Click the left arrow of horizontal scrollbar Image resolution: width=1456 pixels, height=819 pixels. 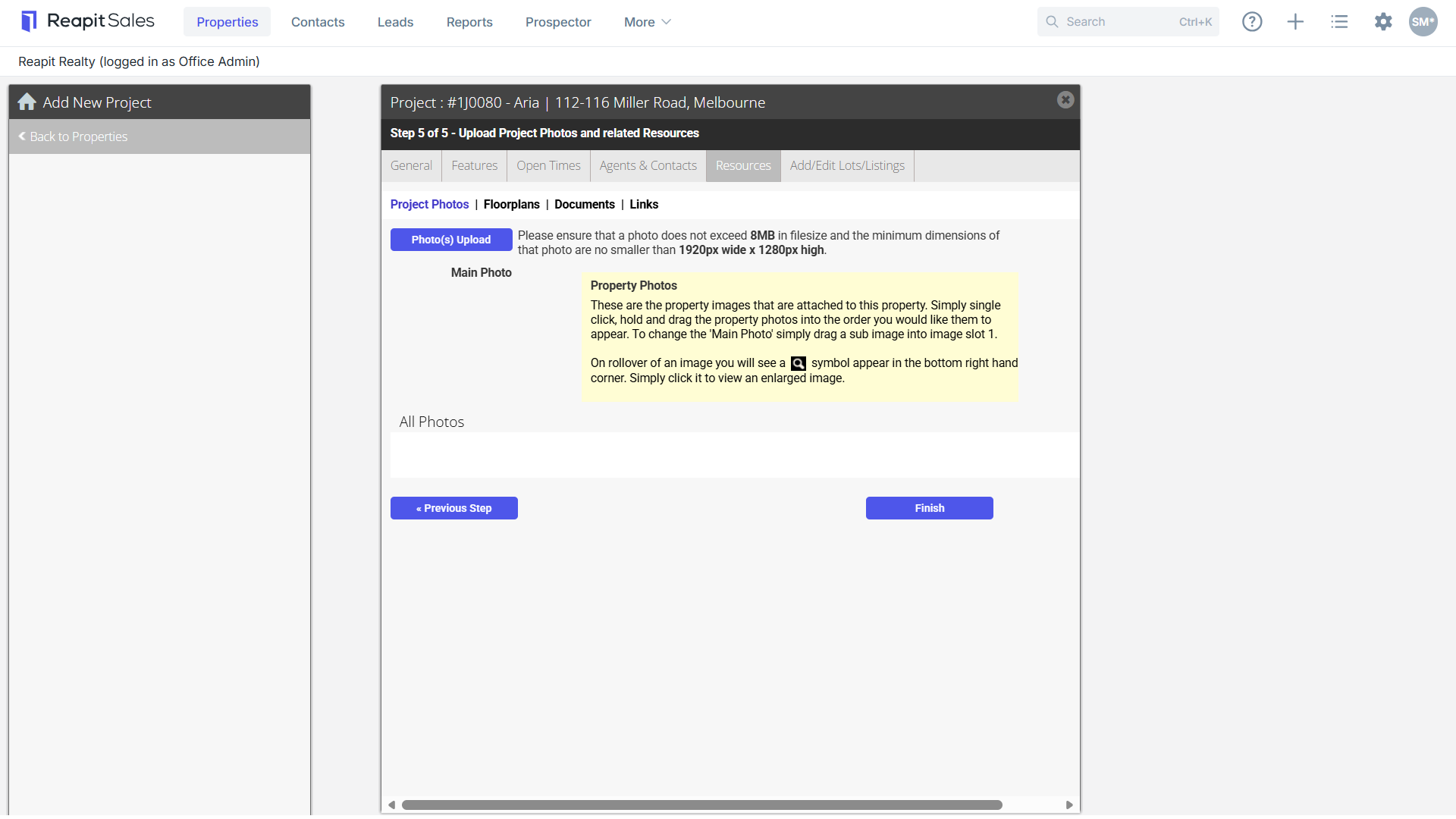(x=392, y=805)
